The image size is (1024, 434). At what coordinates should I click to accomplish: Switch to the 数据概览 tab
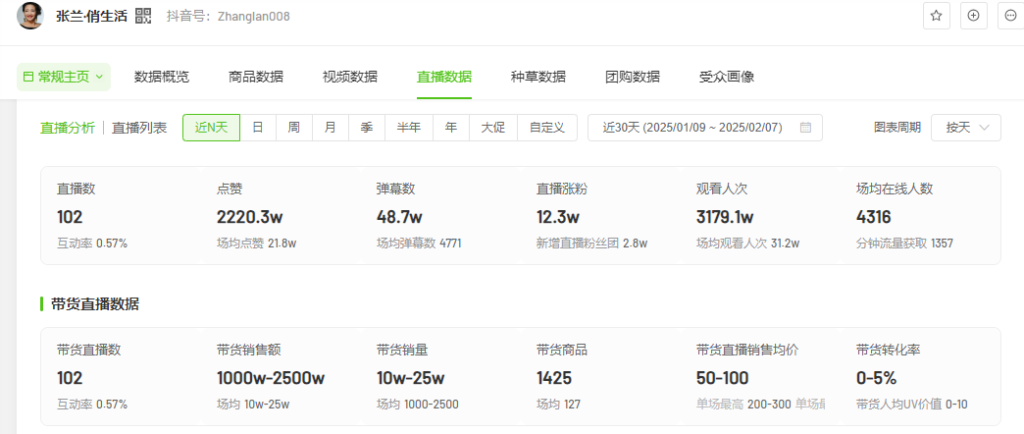point(161,77)
